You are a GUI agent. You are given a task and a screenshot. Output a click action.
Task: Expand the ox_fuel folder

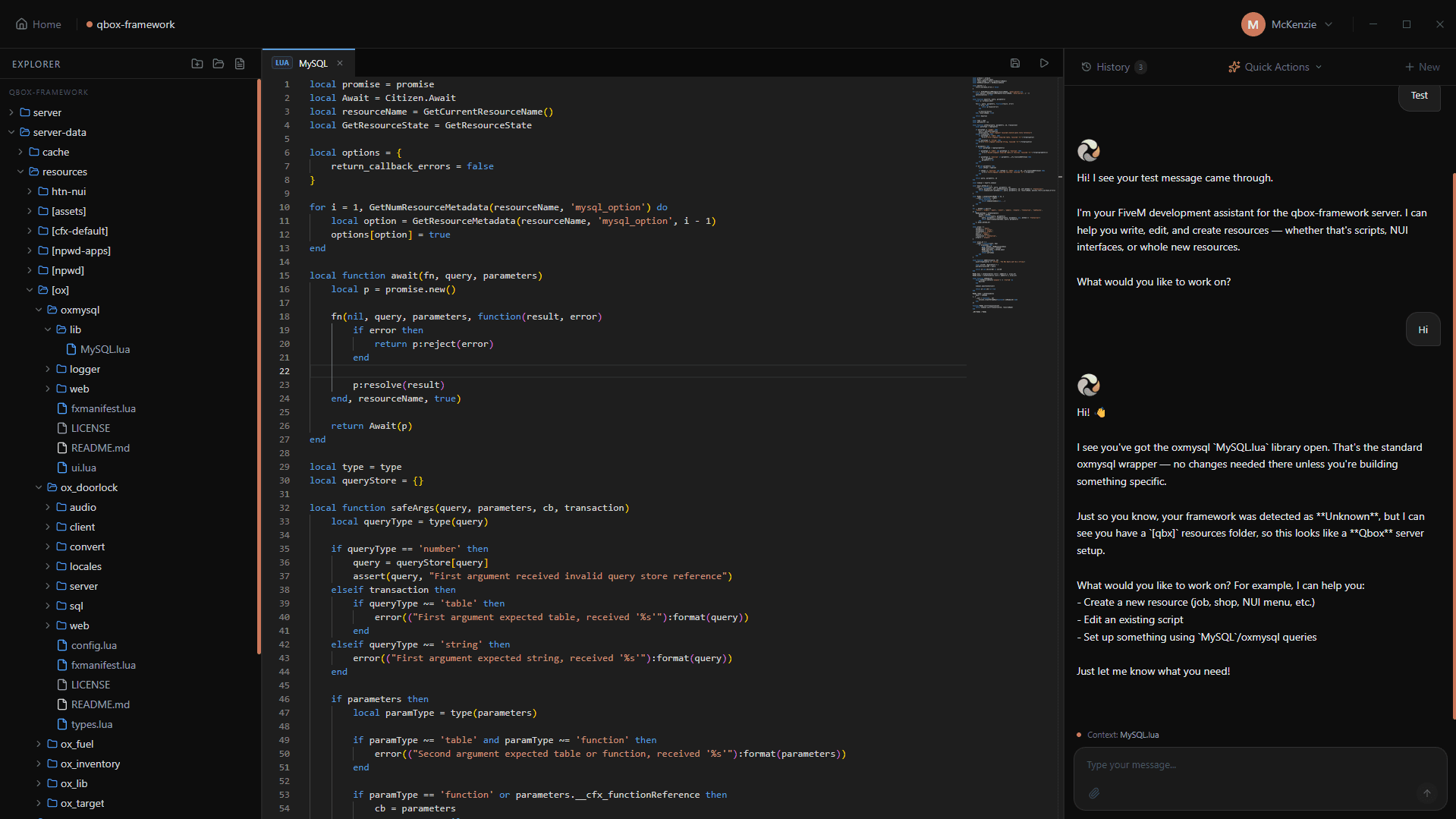pyautogui.click(x=77, y=744)
